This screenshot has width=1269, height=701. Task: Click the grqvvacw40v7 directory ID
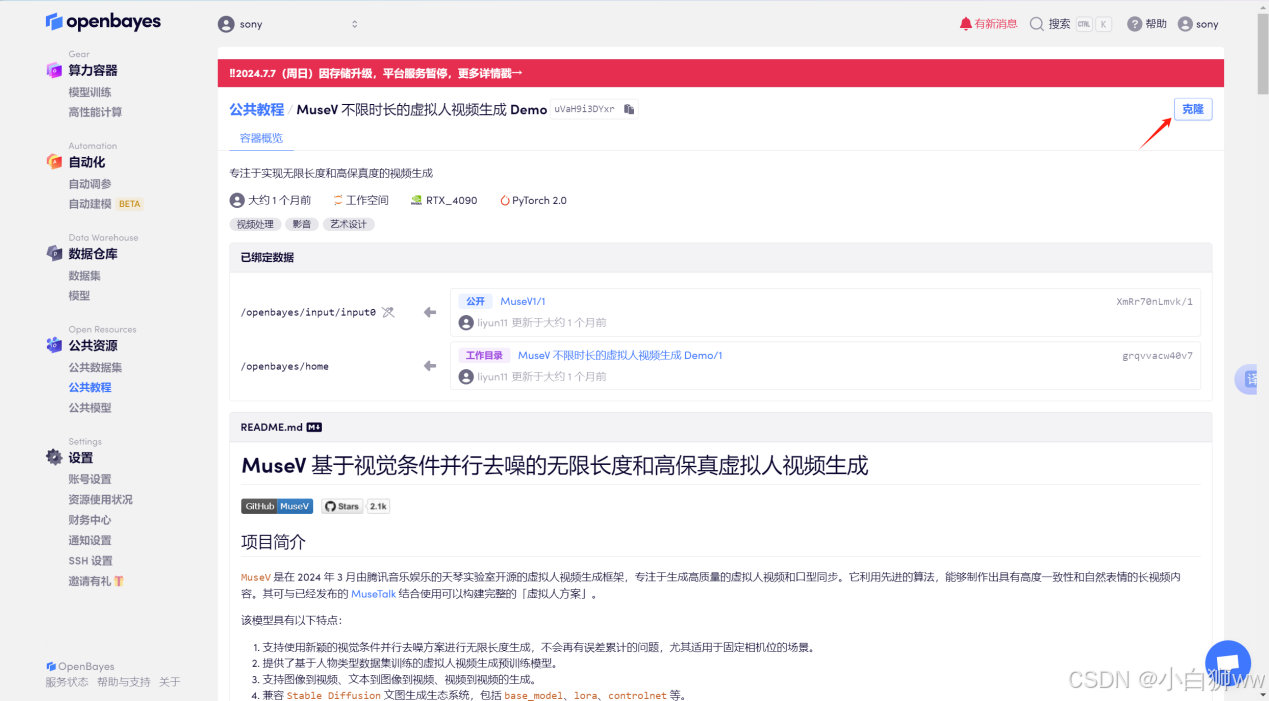tap(1157, 355)
